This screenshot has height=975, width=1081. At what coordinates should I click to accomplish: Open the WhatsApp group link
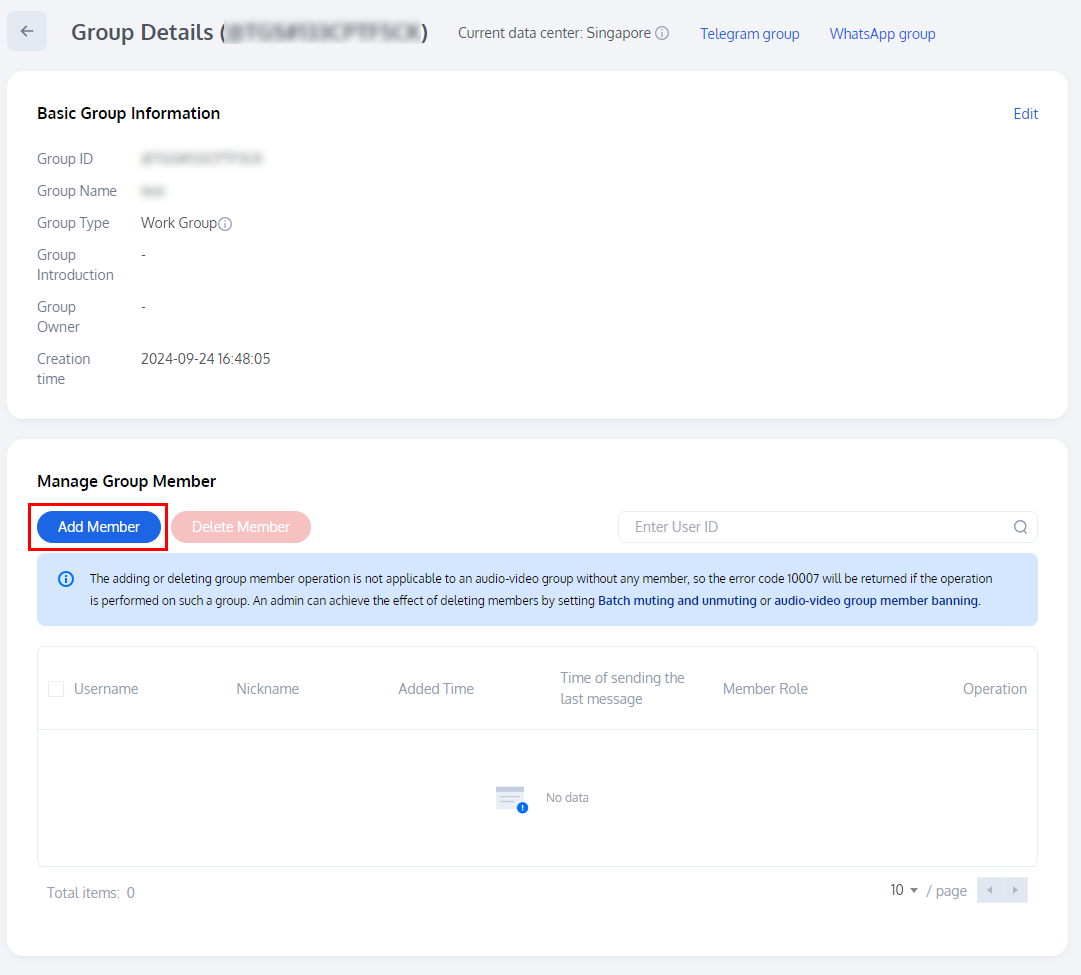click(882, 34)
